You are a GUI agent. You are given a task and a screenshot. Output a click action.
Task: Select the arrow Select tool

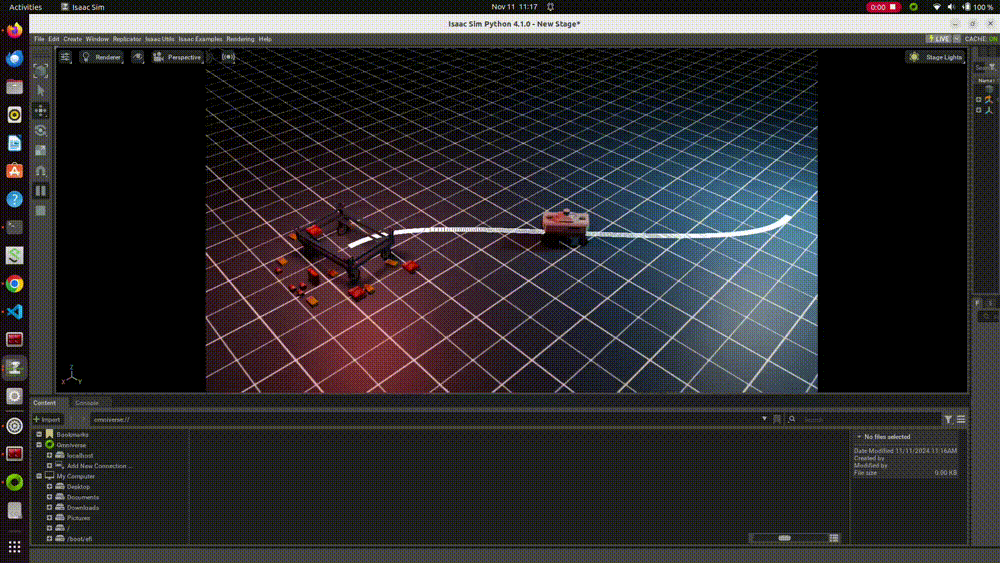click(x=40, y=91)
